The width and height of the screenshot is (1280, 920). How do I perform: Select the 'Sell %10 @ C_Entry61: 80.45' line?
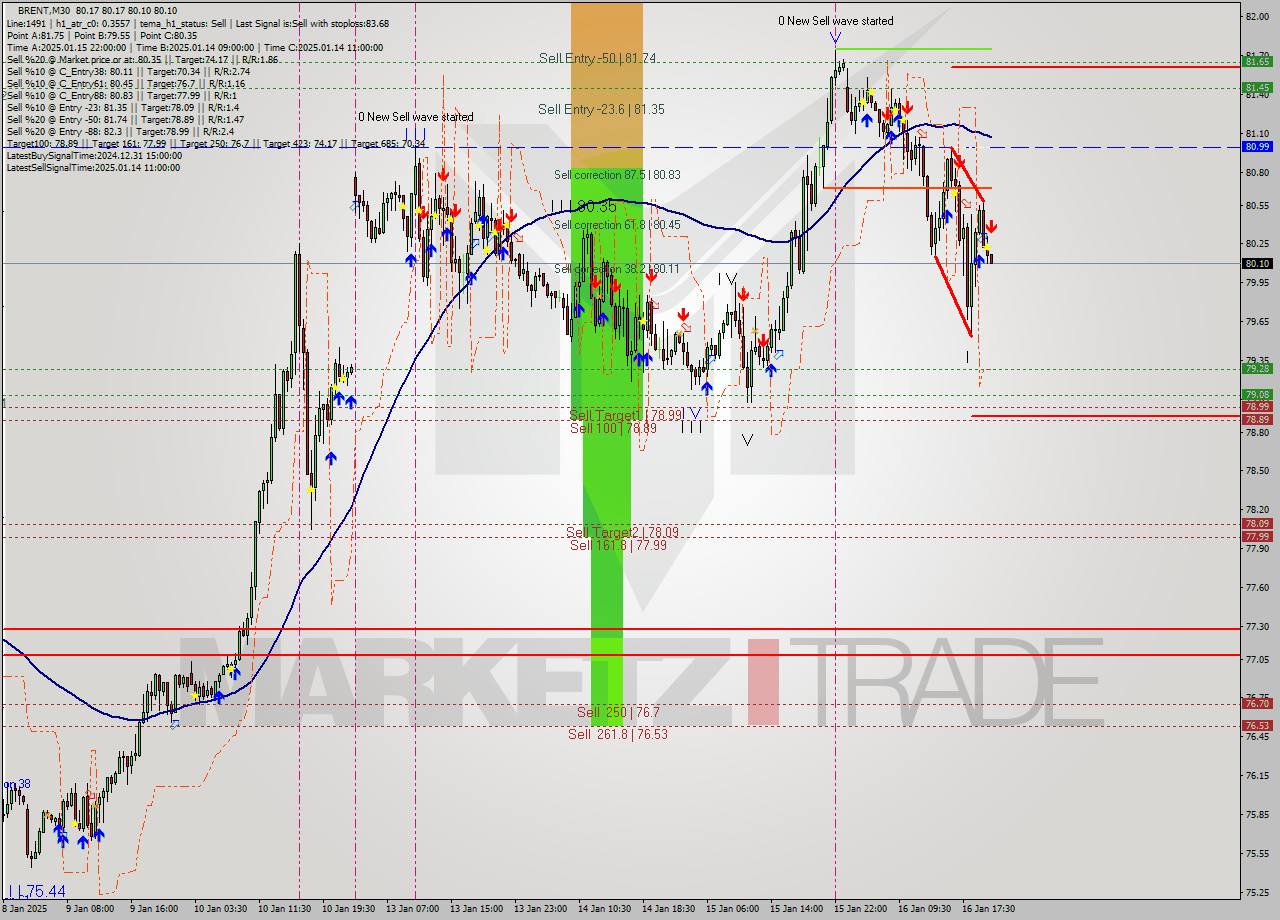tap(126, 83)
